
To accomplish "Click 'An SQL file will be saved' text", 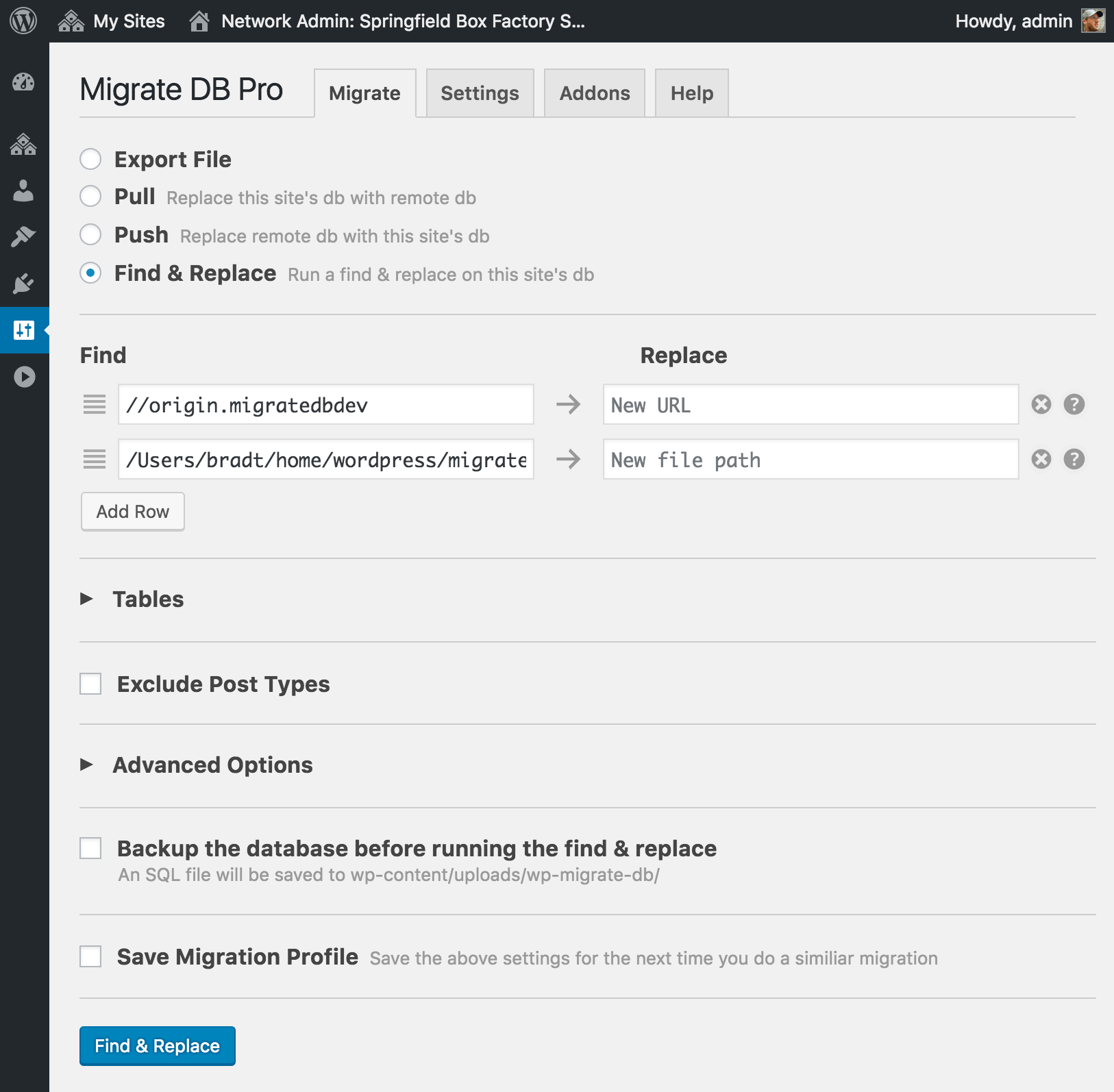I will (x=388, y=875).
